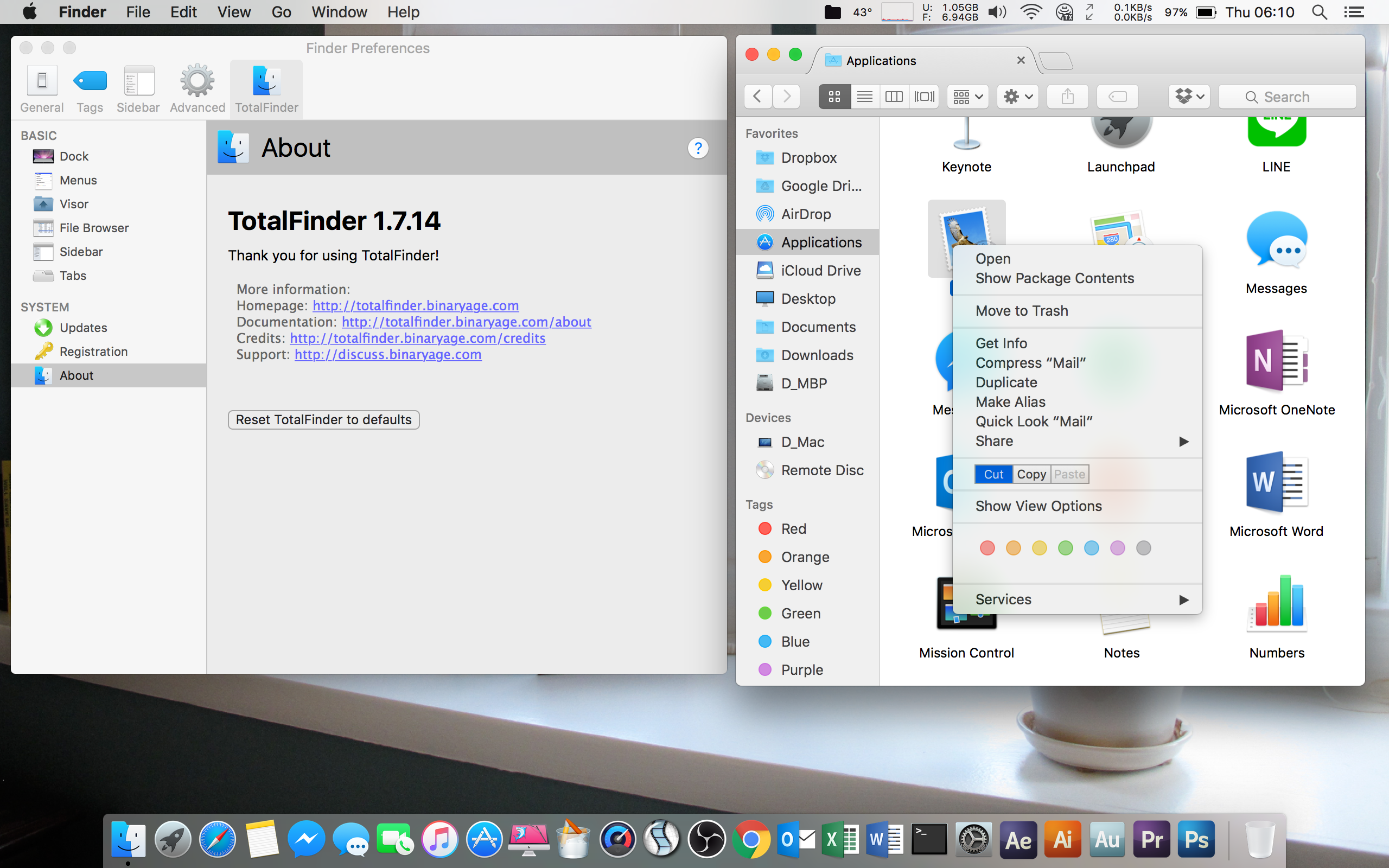Select Dock in TotalFinder Basic list
1389x868 pixels.
[x=109, y=156]
